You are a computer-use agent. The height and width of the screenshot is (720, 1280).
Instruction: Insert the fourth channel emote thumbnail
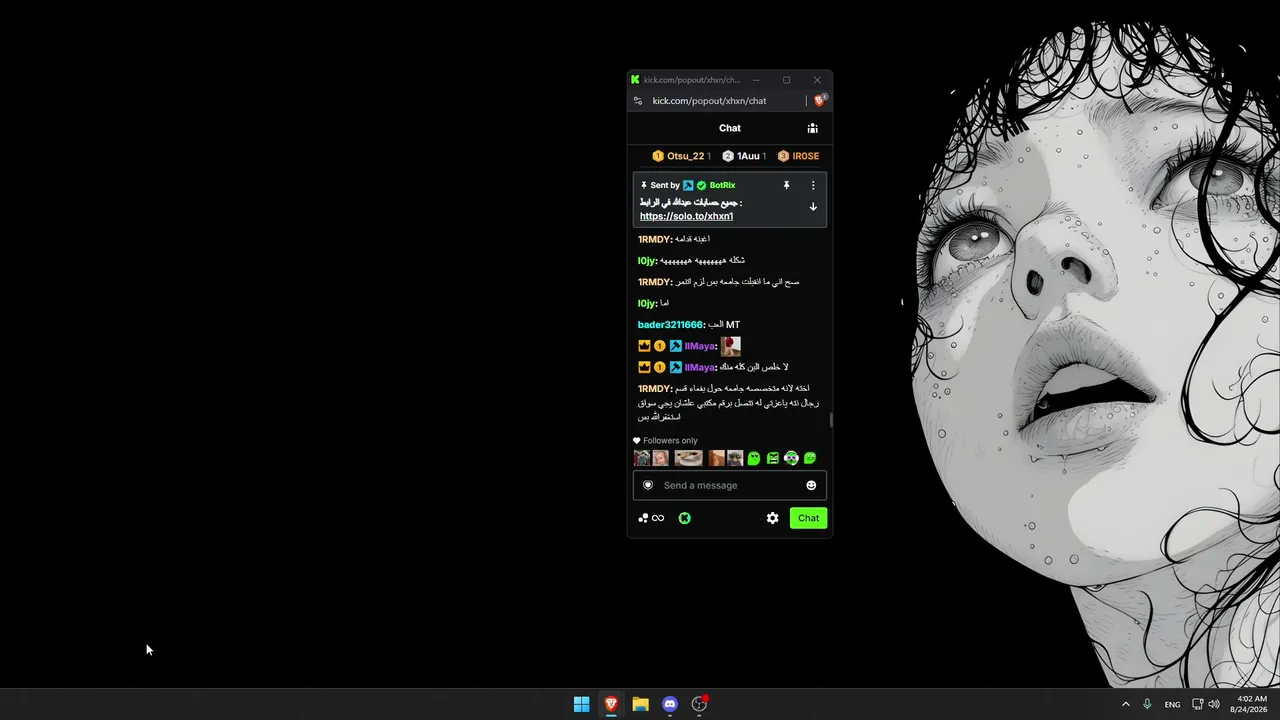coord(716,458)
